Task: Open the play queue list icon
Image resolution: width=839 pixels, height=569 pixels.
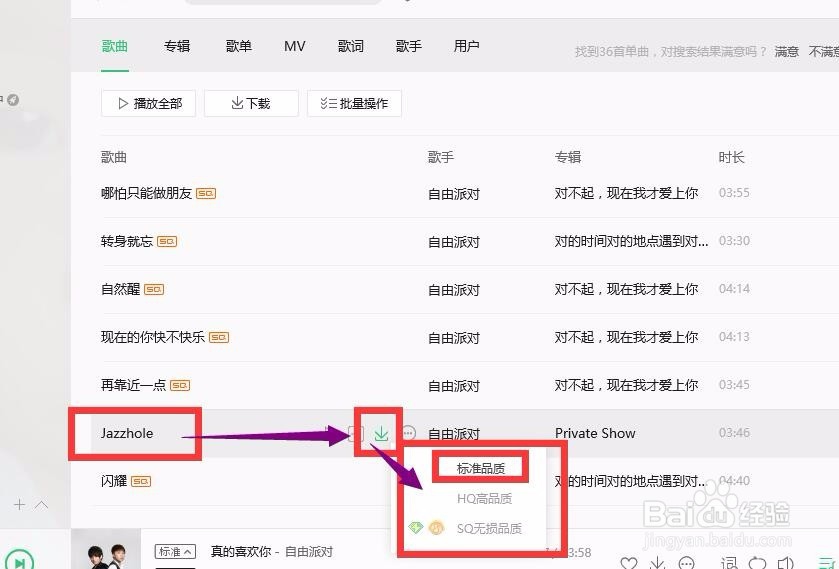Action: coord(827,562)
